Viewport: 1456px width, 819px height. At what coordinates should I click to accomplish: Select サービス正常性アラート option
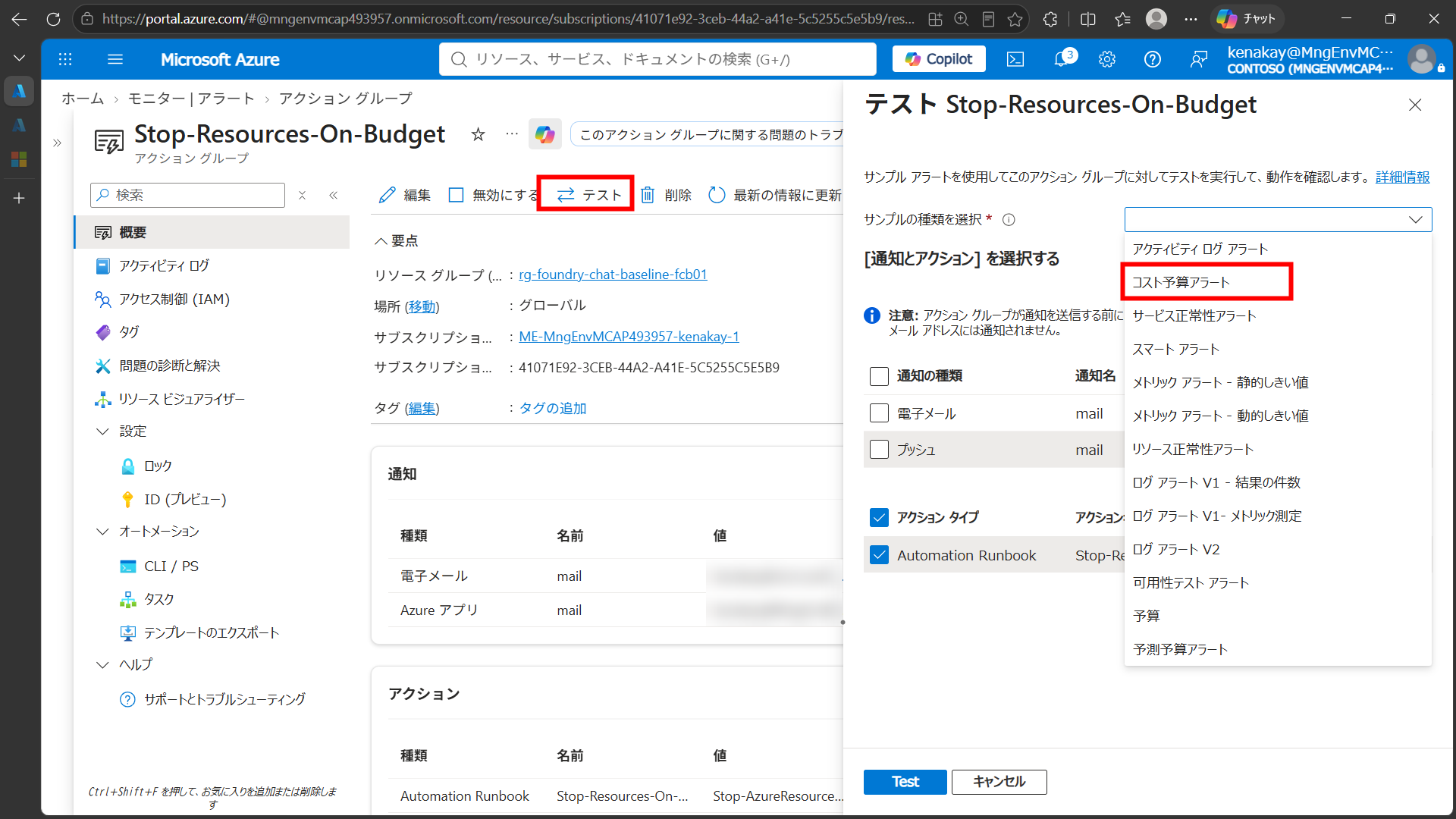tap(1278, 315)
